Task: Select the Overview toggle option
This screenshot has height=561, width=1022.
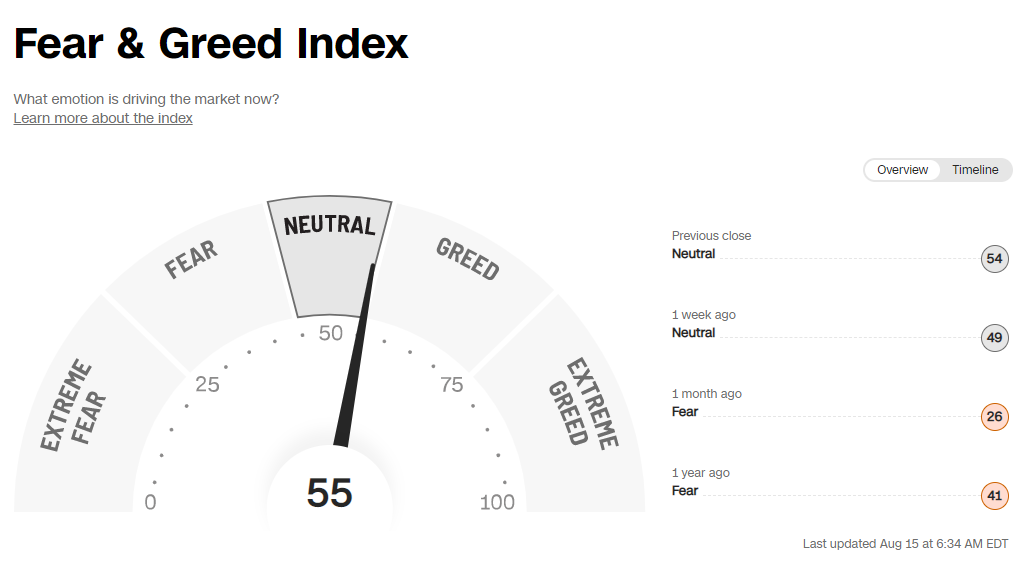Action: pos(902,170)
